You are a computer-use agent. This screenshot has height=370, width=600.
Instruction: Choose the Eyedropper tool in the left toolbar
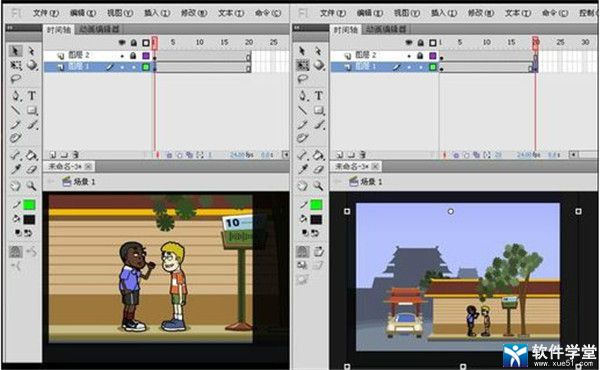tap(16, 170)
